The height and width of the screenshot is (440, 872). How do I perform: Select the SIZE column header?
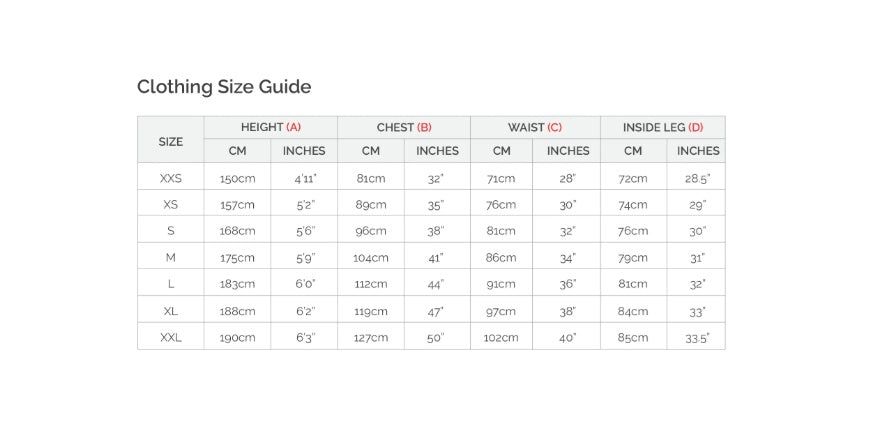(171, 140)
